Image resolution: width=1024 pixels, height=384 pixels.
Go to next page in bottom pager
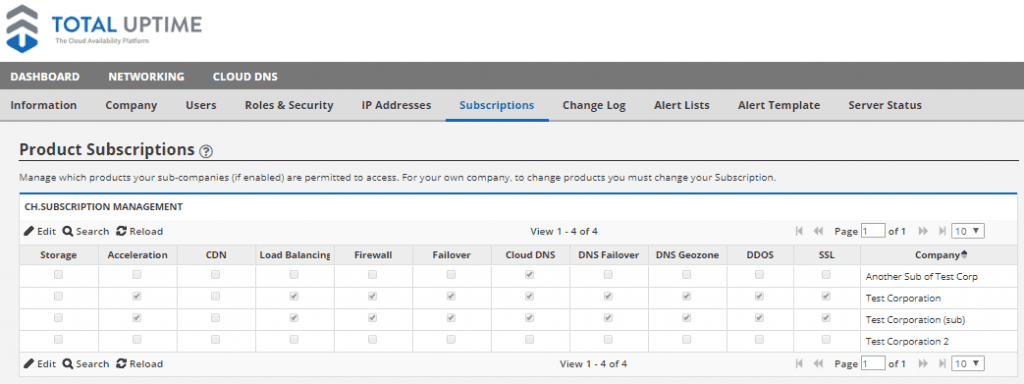[x=923, y=364]
